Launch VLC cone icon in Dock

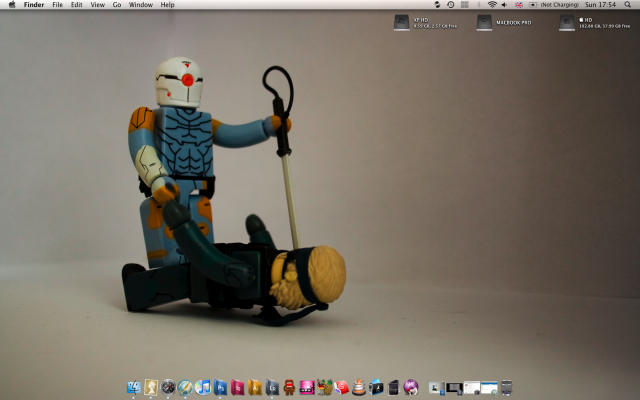click(359, 387)
